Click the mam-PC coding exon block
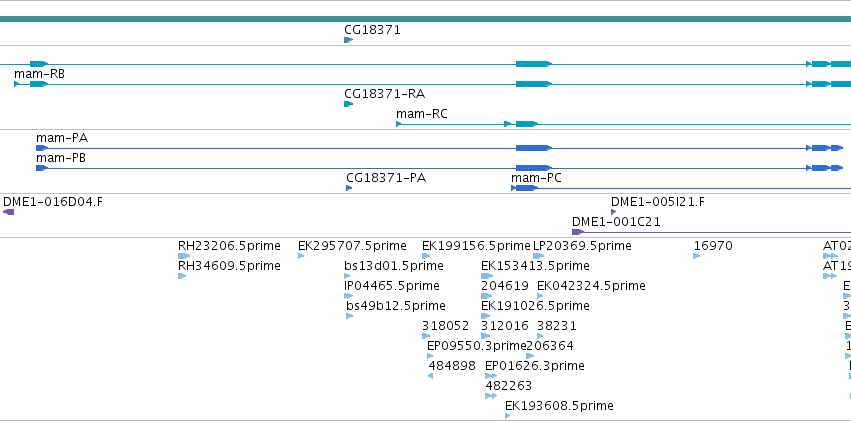This screenshot has height=421, width=851. [x=526, y=188]
